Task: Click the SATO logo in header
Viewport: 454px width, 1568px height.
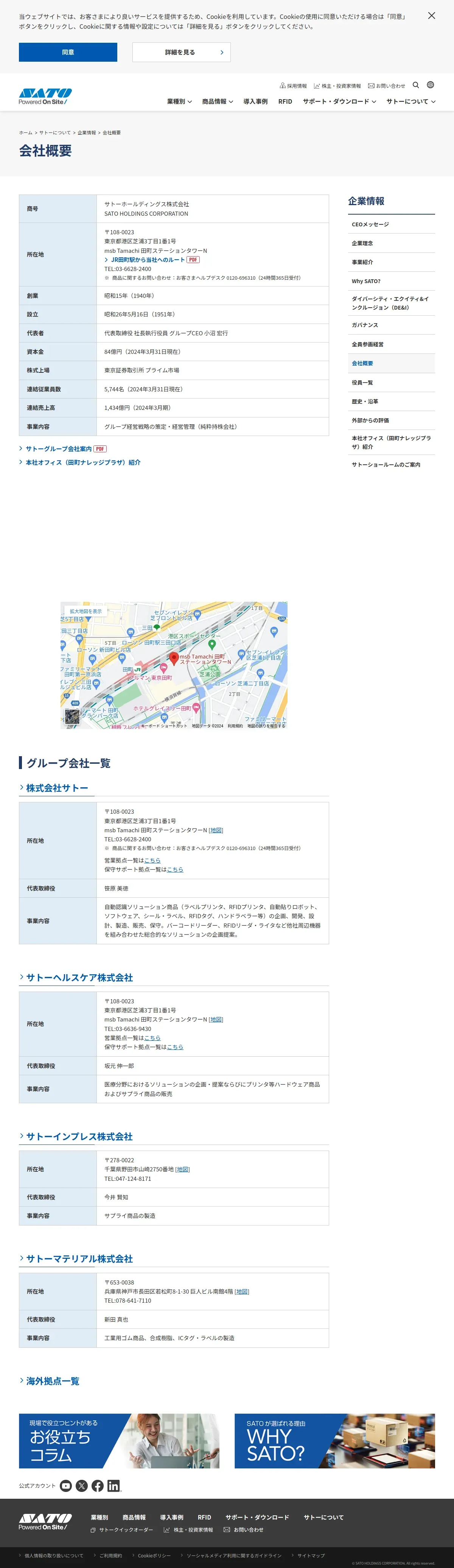Action: click(45, 97)
